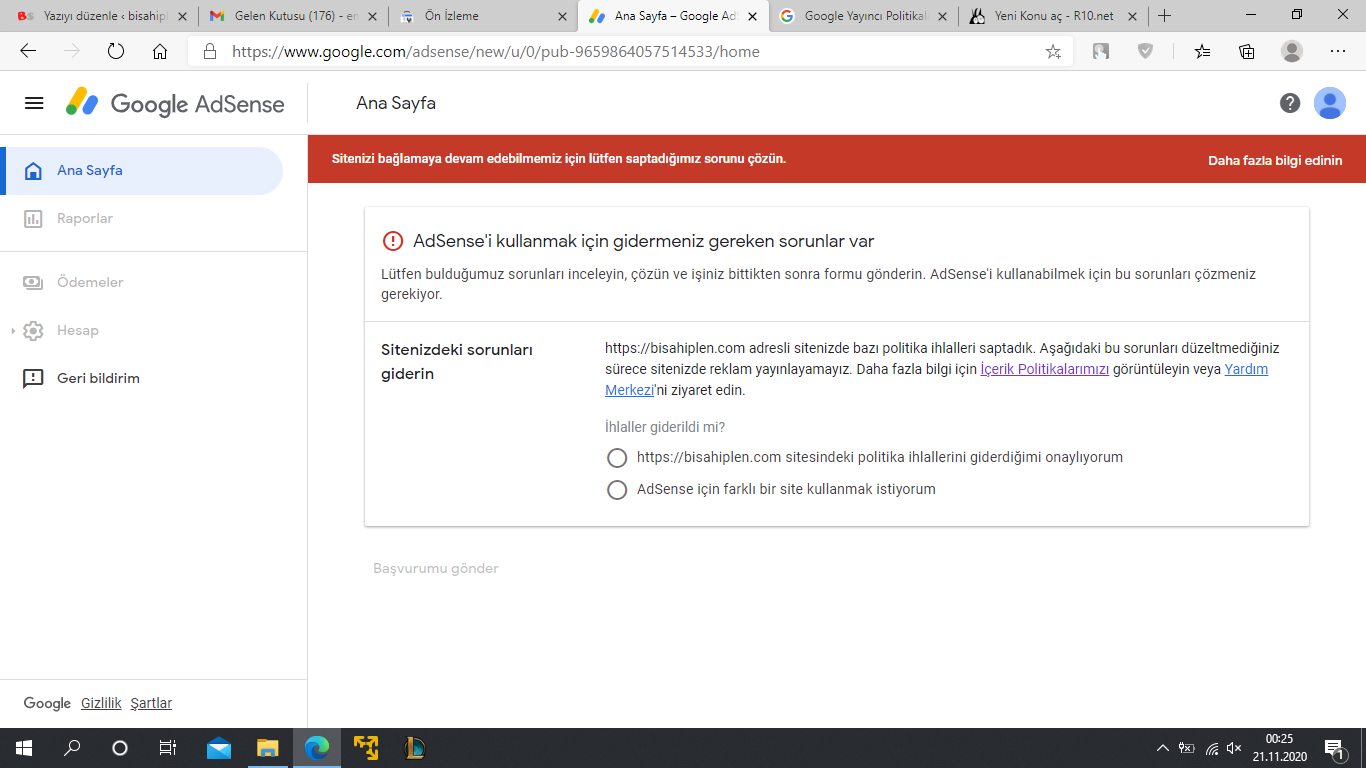Click the İhlaller giderildi mi? text

pos(665,427)
